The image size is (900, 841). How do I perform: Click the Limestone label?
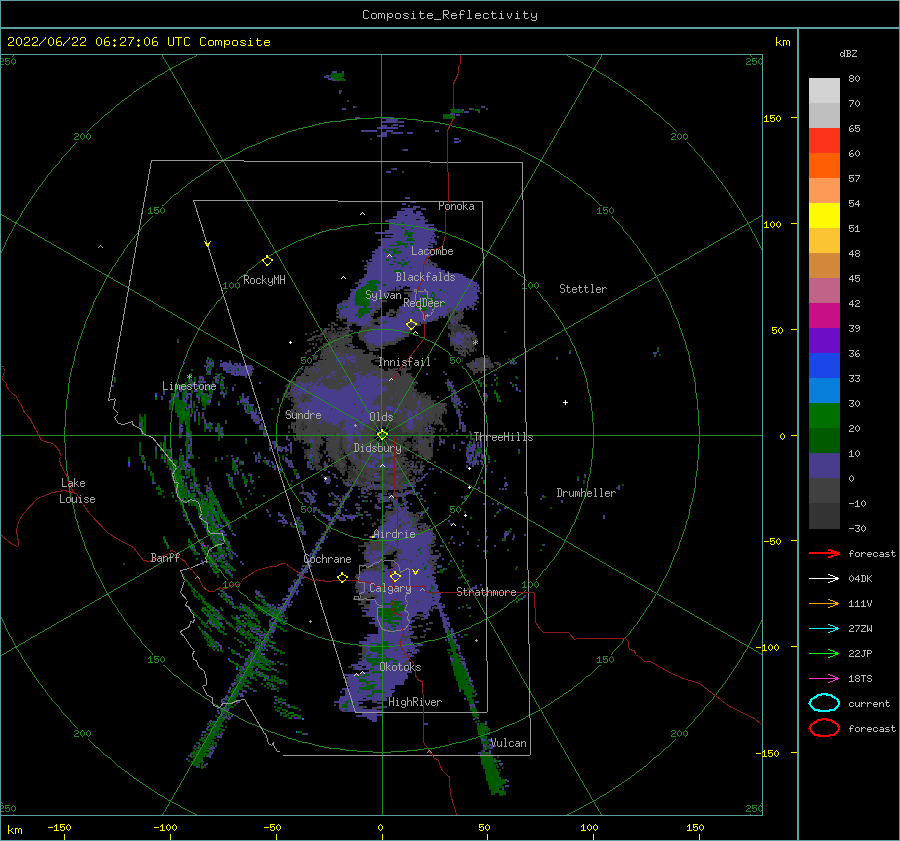coord(189,386)
